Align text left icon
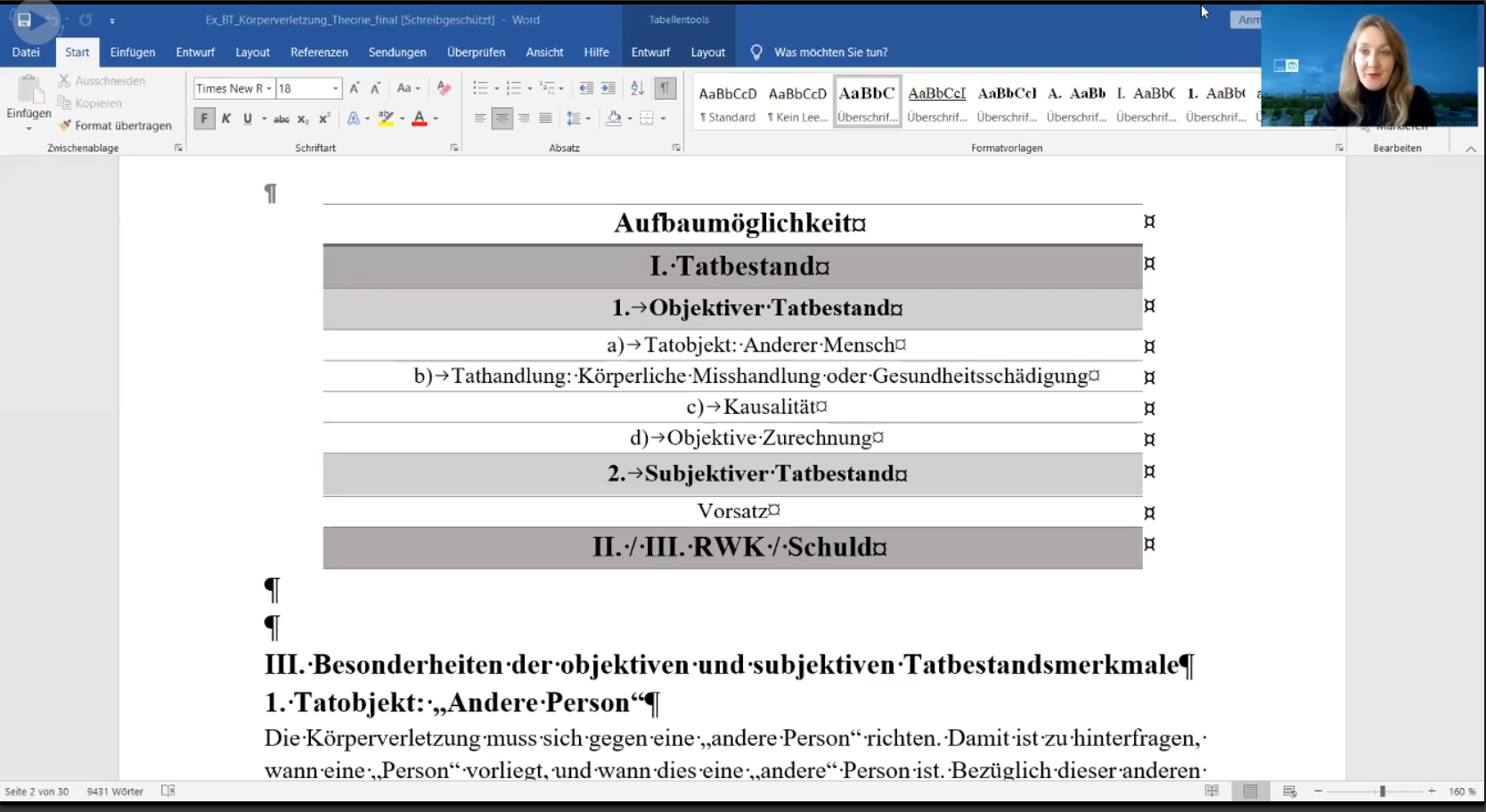 click(480, 118)
